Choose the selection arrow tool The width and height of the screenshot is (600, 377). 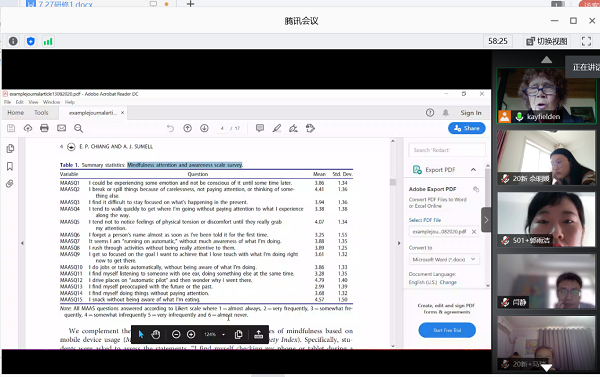[x=140, y=335]
